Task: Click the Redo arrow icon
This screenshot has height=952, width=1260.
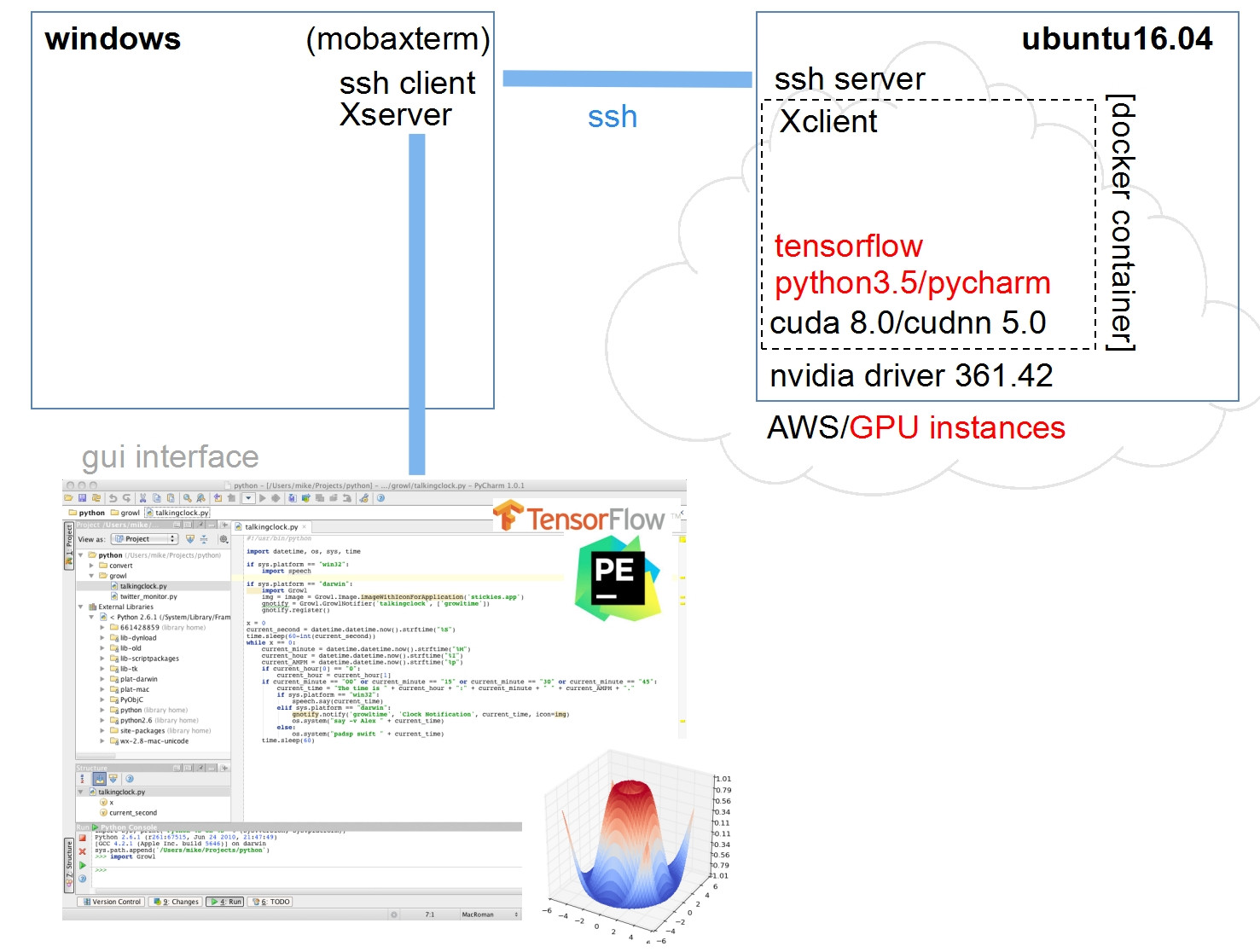Action: [126, 498]
